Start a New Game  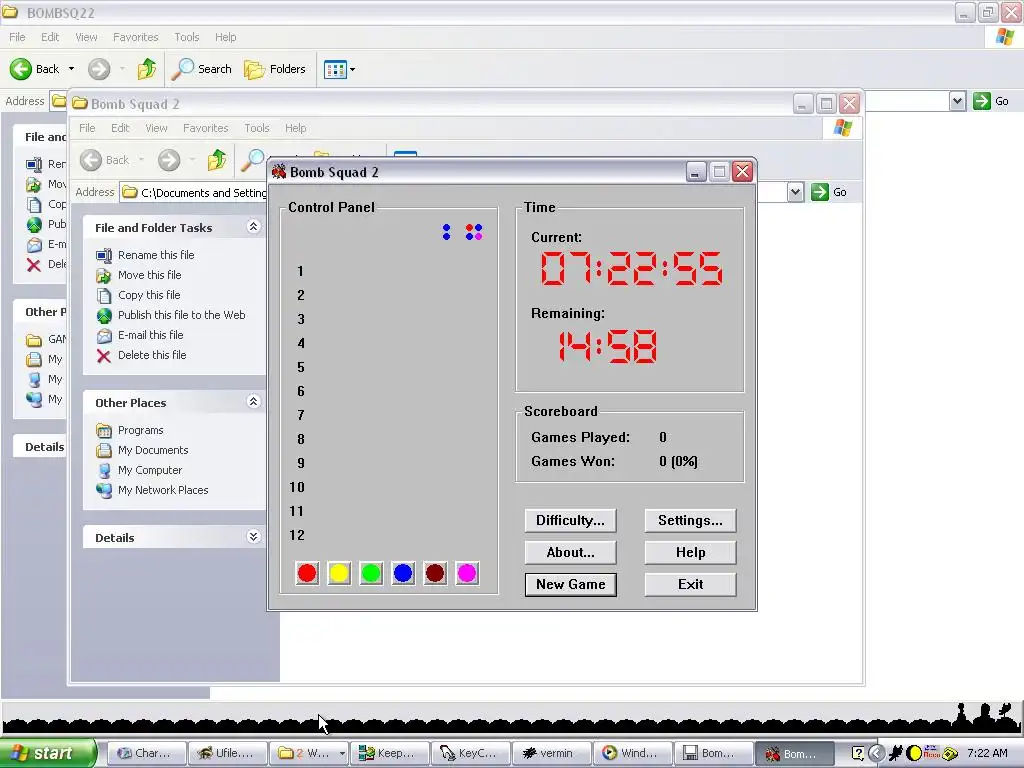[x=570, y=584]
